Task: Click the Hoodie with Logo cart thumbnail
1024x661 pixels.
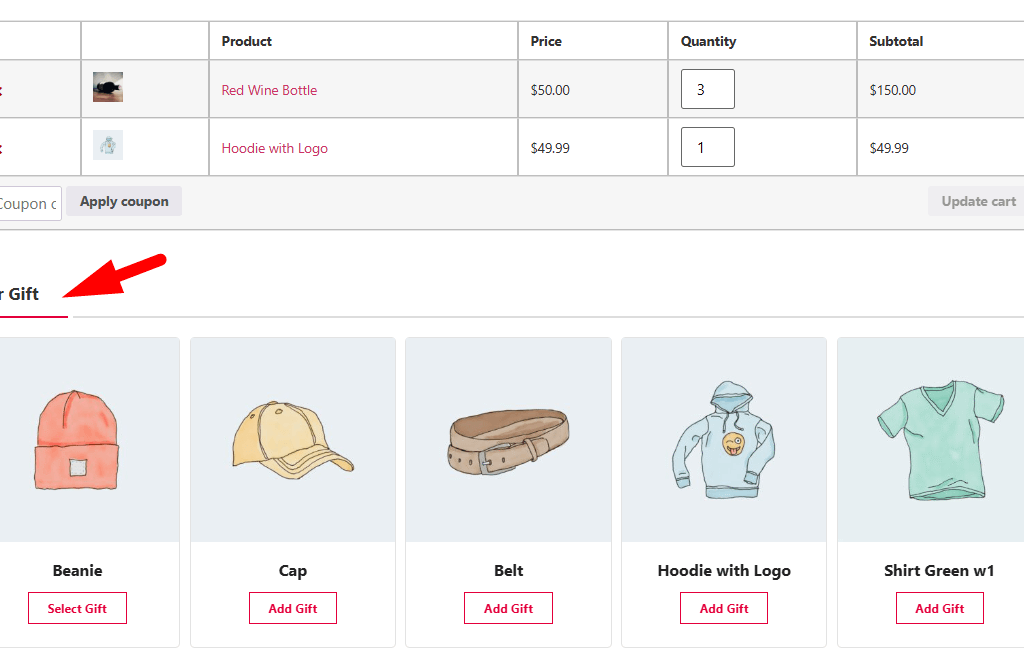Action: pyautogui.click(x=108, y=145)
